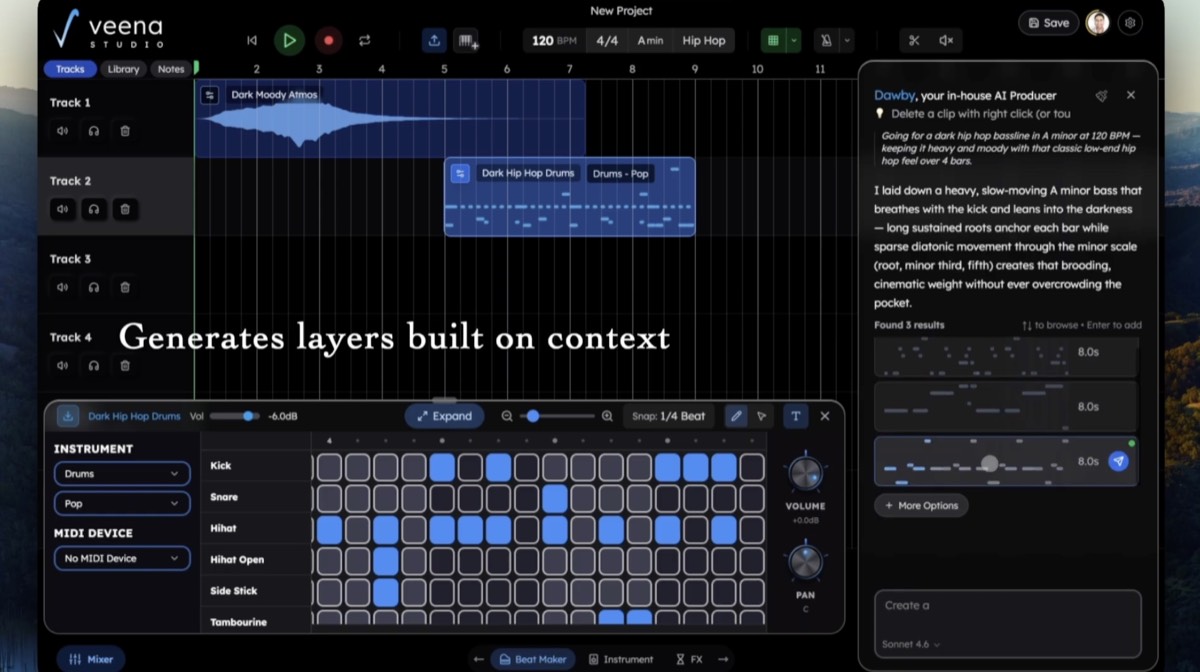
Task: Select the scissors cut tool in toolbar
Action: coord(914,40)
